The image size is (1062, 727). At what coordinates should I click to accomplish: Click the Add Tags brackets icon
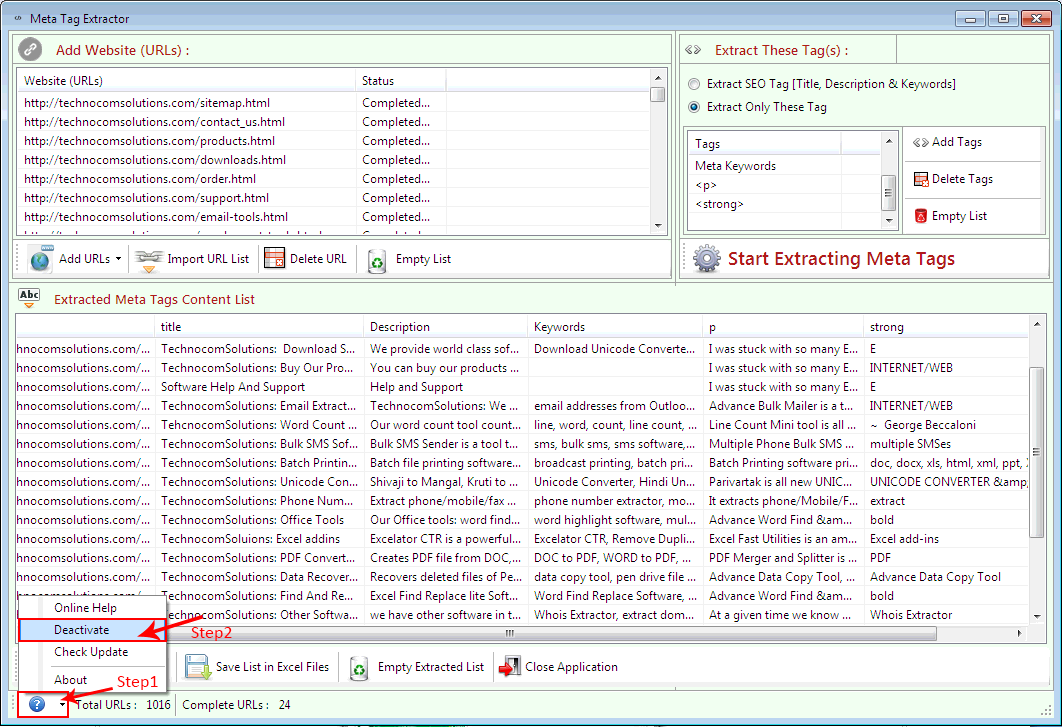[920, 142]
